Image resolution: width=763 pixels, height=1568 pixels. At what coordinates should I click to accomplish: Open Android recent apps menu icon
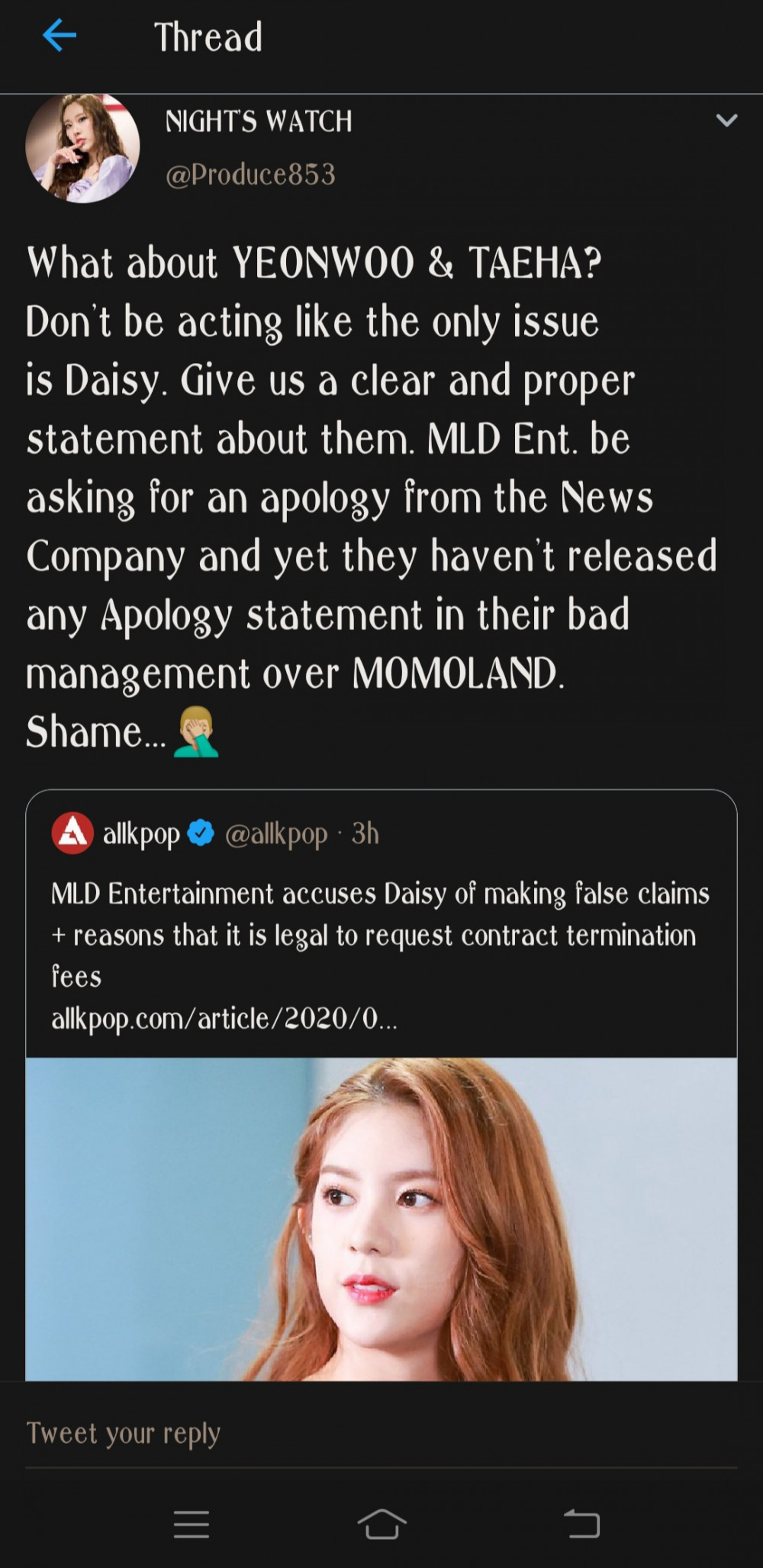pyautogui.click(x=192, y=1525)
